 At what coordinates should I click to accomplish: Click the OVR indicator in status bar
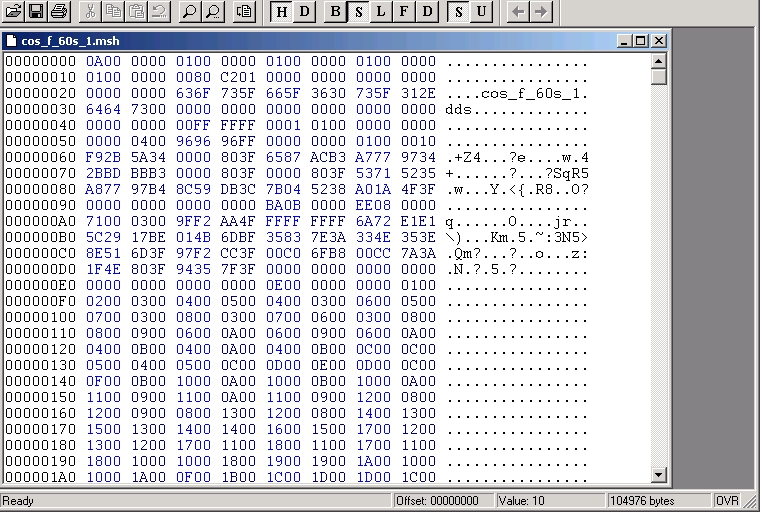click(x=727, y=500)
